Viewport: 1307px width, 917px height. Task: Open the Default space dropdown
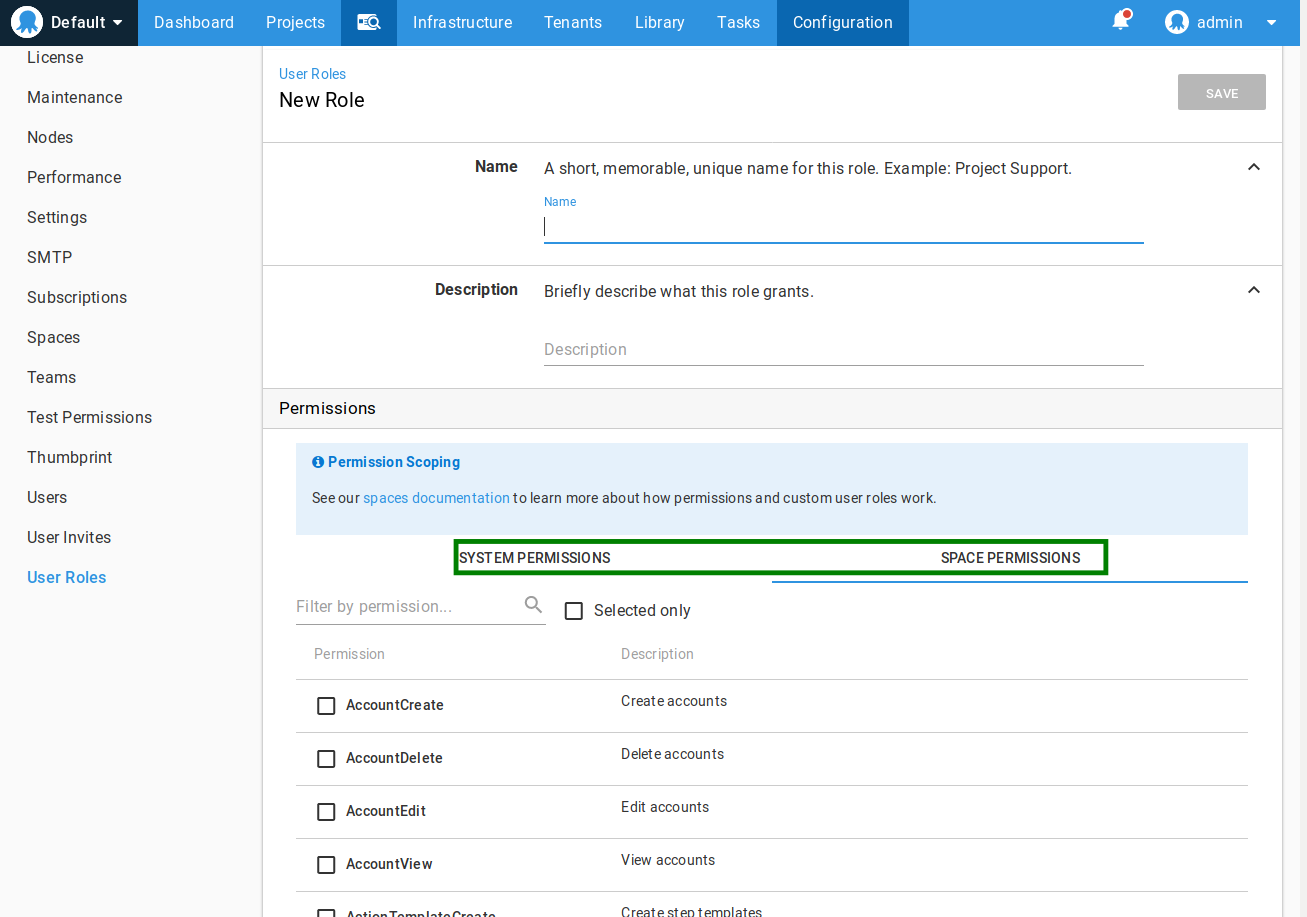(117, 23)
